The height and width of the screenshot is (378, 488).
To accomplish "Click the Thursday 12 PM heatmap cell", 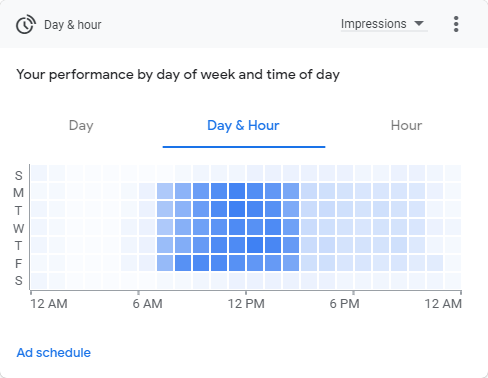I will [x=255, y=245].
